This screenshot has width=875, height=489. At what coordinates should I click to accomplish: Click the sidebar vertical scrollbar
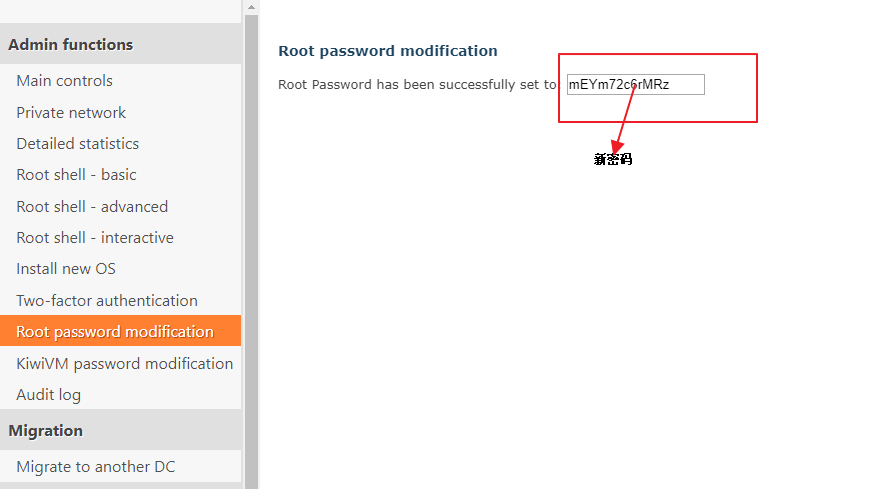tap(251, 250)
